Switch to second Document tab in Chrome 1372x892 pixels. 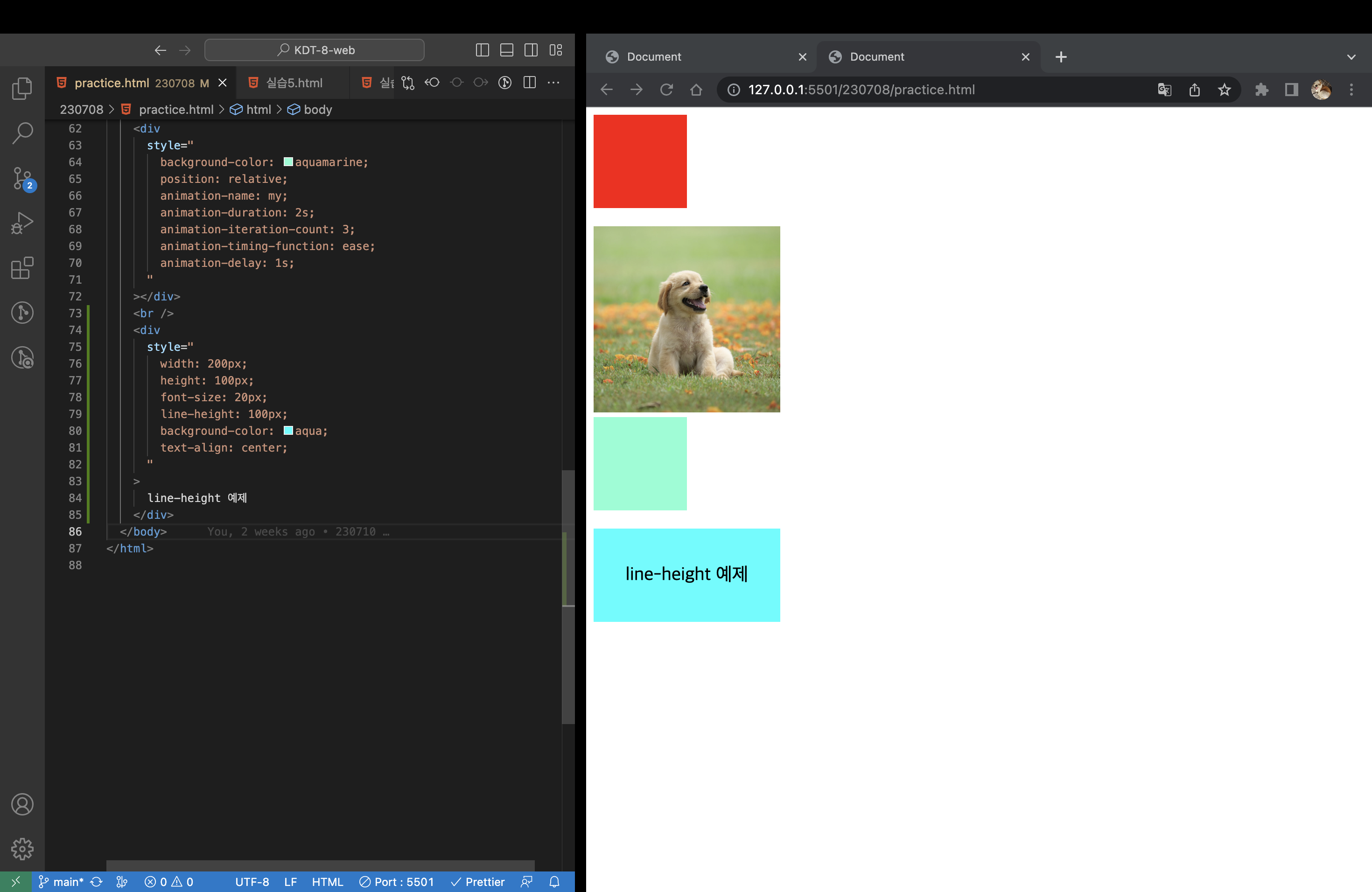(929, 56)
